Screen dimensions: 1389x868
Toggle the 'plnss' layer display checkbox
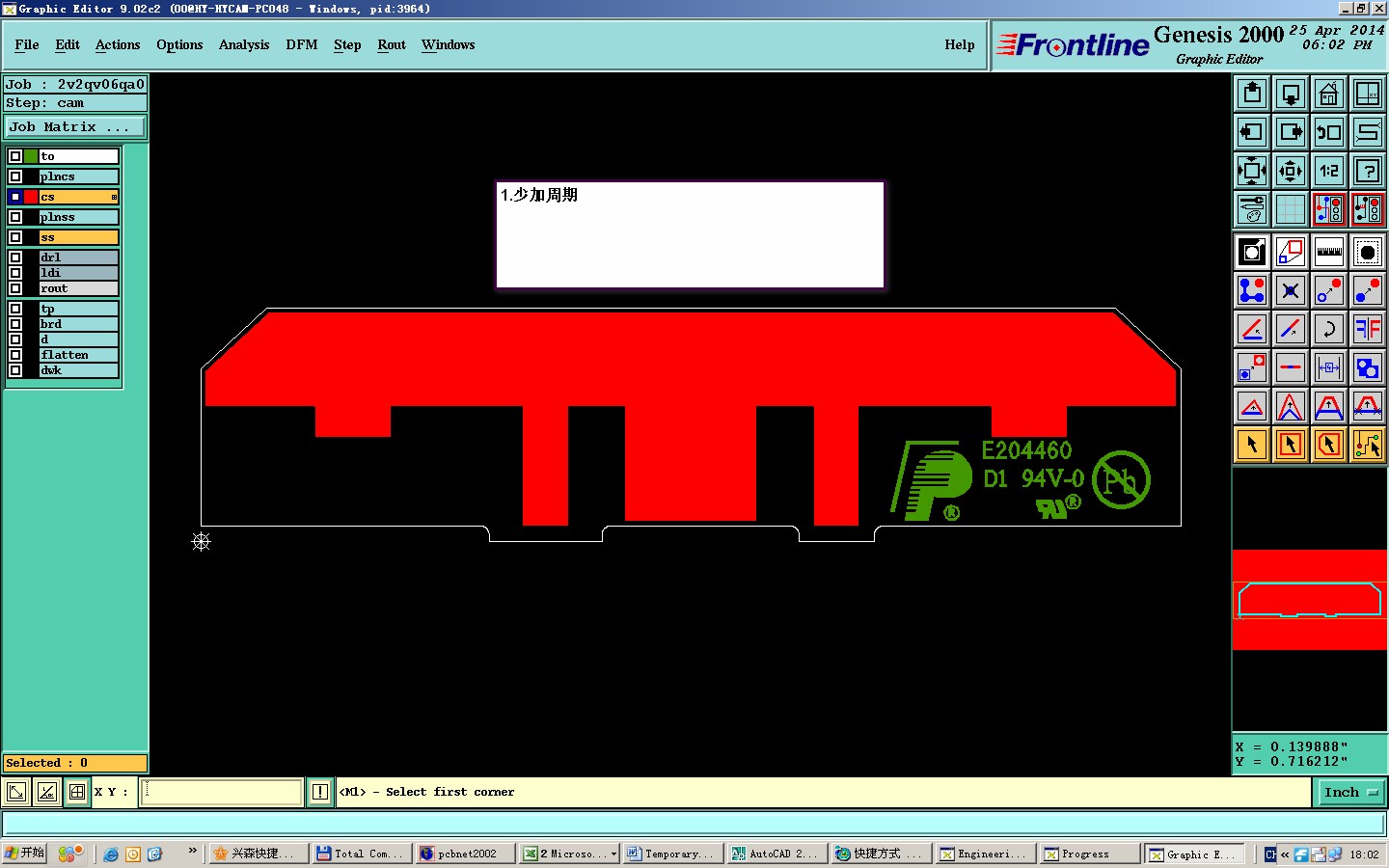pos(15,217)
